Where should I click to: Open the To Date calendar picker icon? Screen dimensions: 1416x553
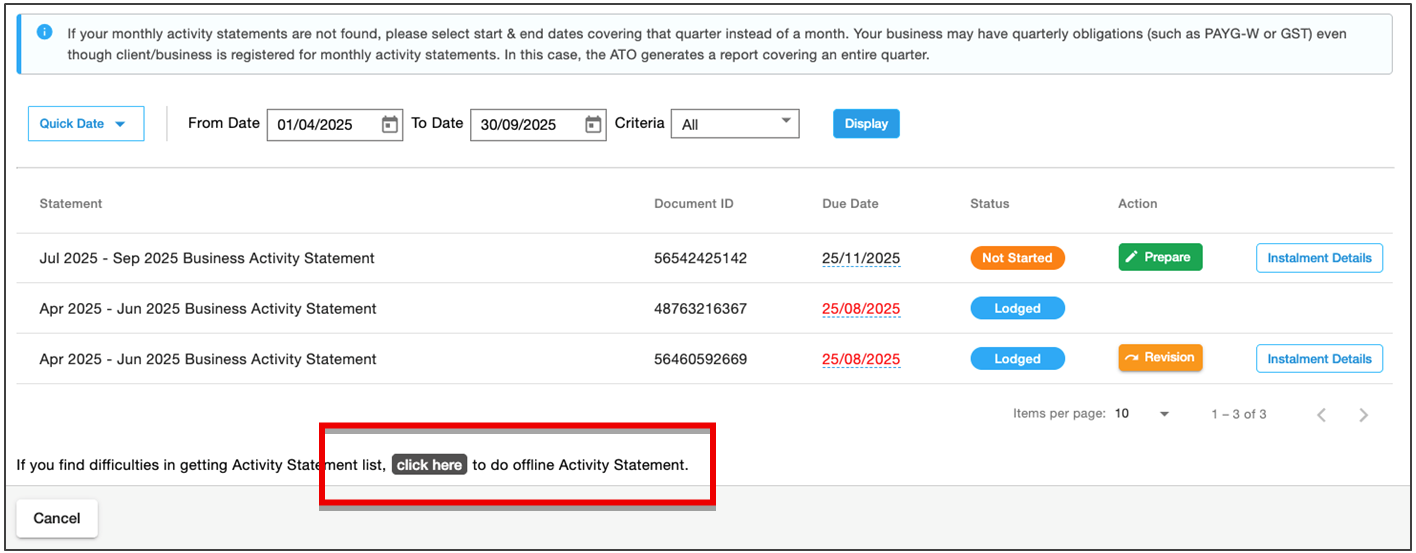[x=593, y=125]
